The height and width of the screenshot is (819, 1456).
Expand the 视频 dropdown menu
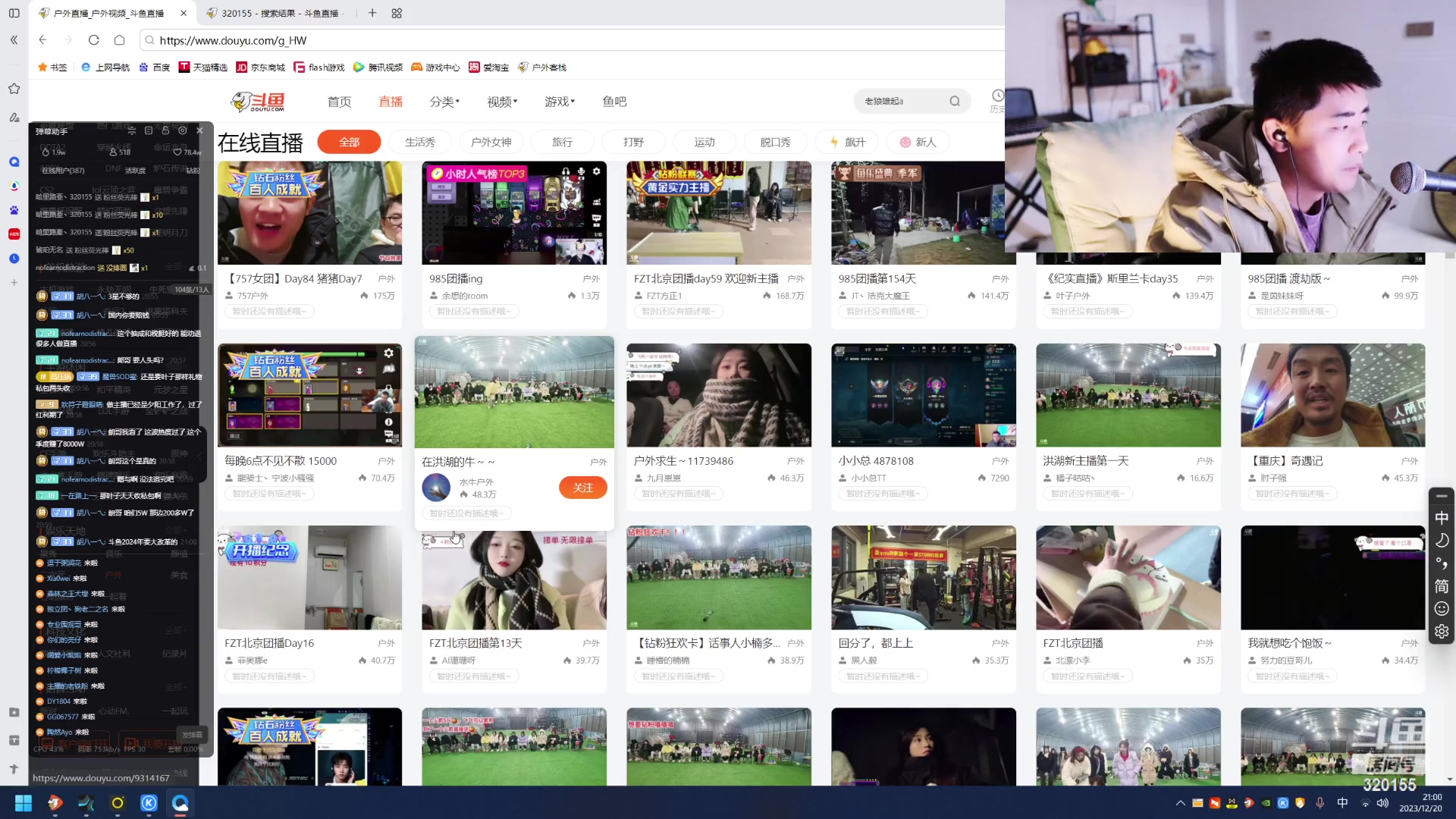[x=502, y=102]
